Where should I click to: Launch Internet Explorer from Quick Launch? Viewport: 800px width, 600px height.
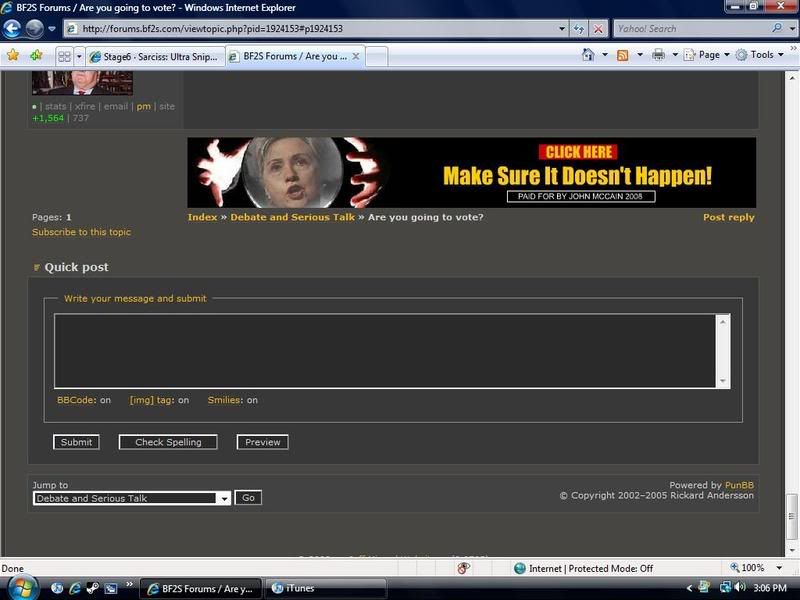point(75,588)
